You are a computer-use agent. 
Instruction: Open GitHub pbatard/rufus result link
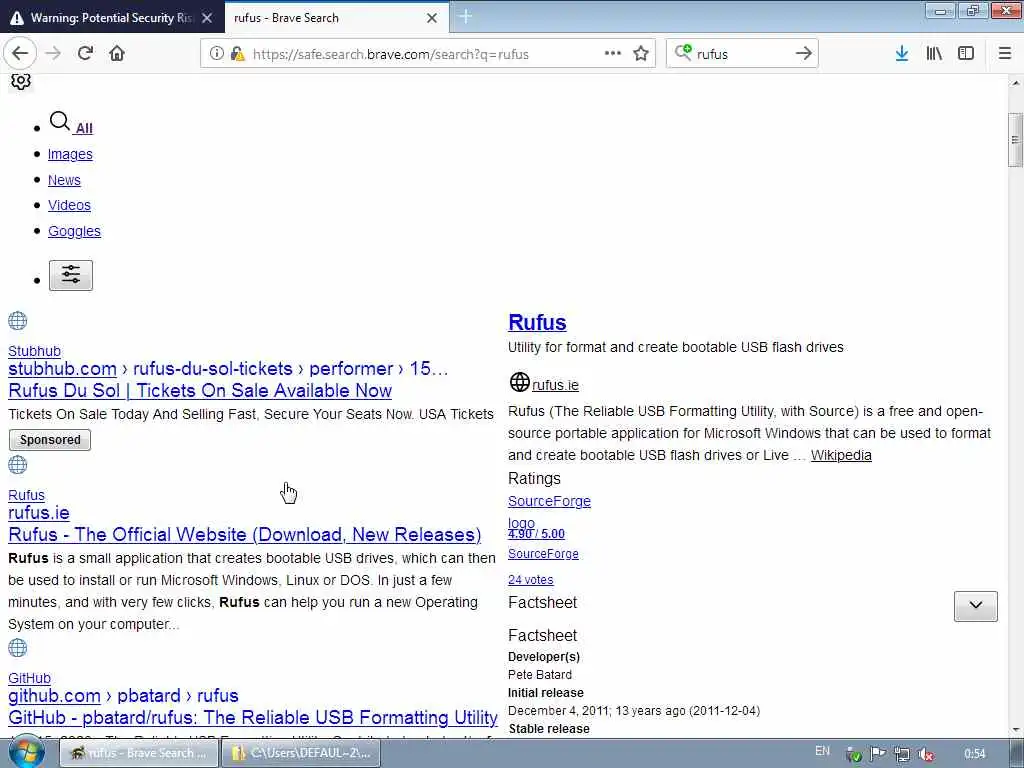[253, 718]
